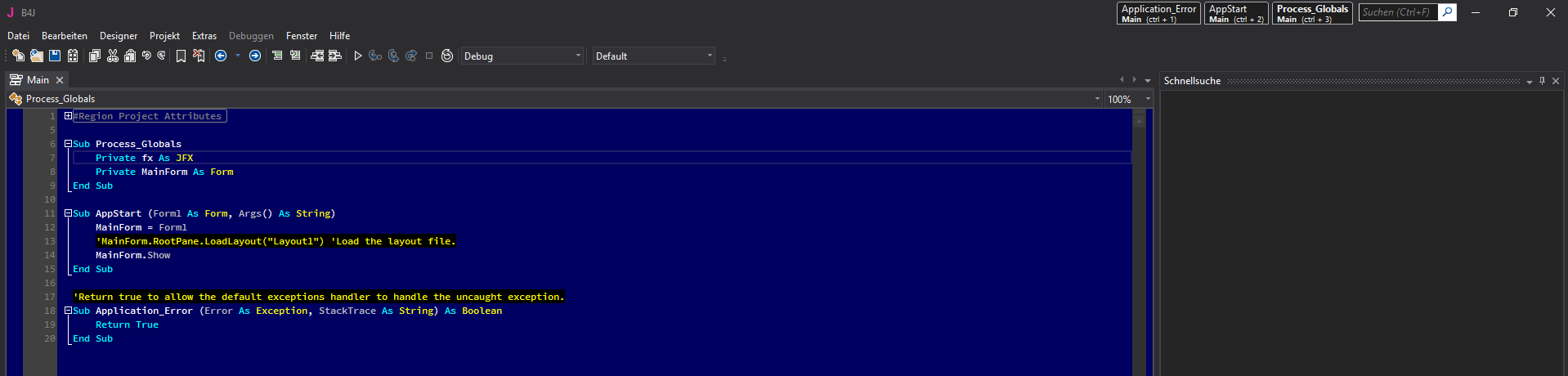Open the Hilfe menu
This screenshot has height=376, width=1568.
[340, 36]
